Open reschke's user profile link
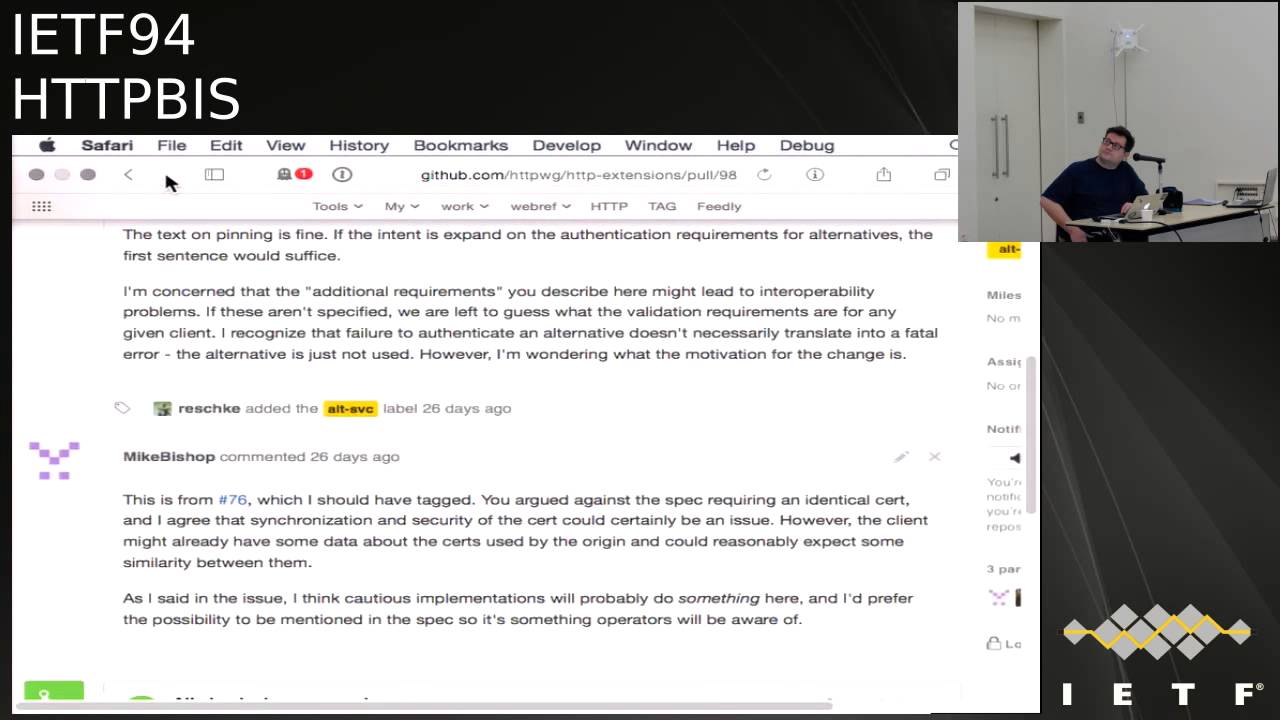This screenshot has height=720, width=1280. tap(209, 408)
